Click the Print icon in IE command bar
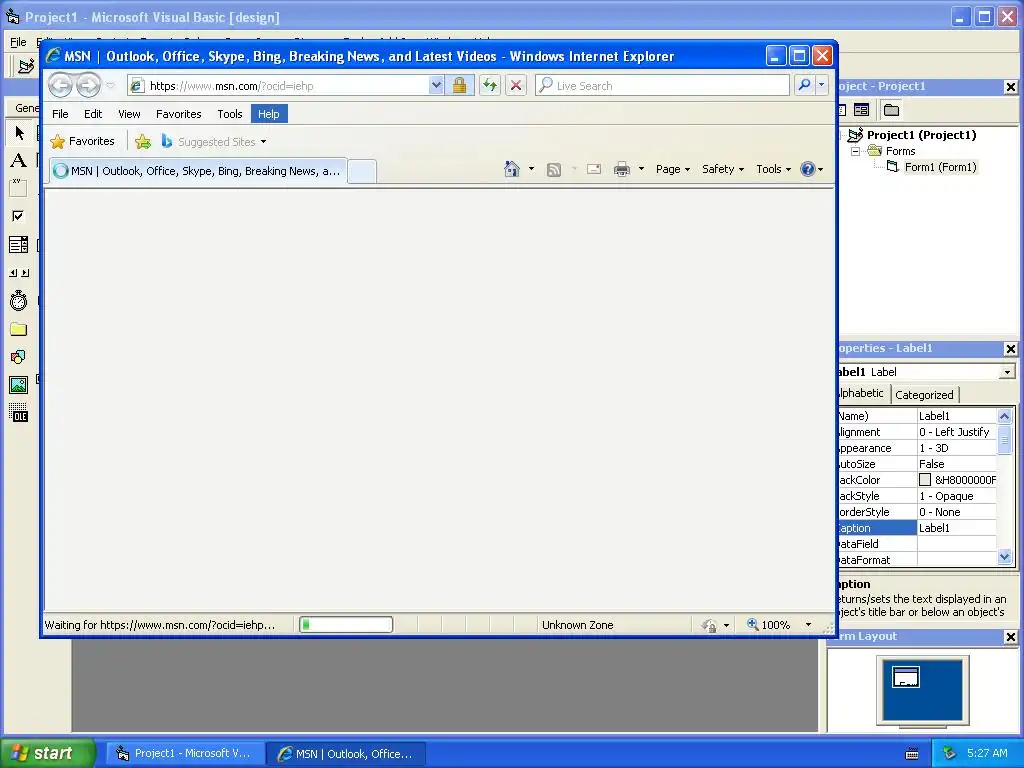The width and height of the screenshot is (1024, 768). (622, 170)
